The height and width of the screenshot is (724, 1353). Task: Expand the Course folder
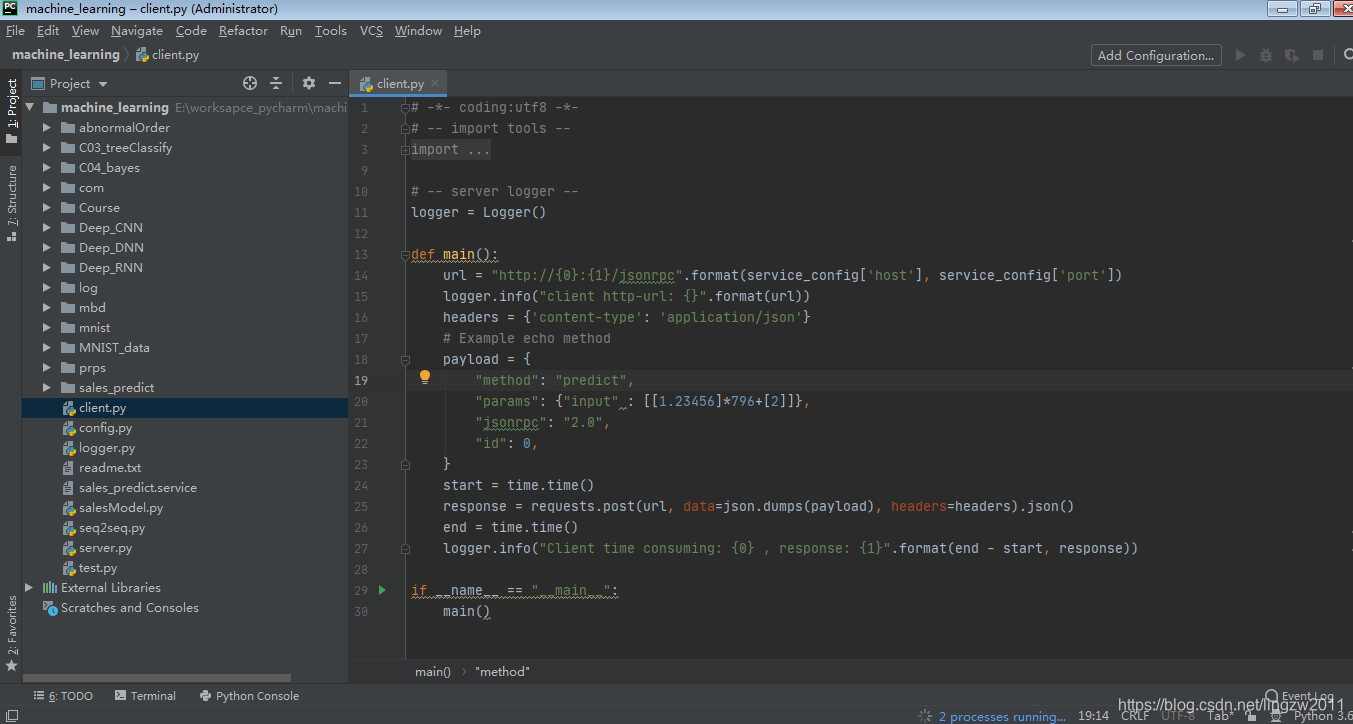pos(47,208)
